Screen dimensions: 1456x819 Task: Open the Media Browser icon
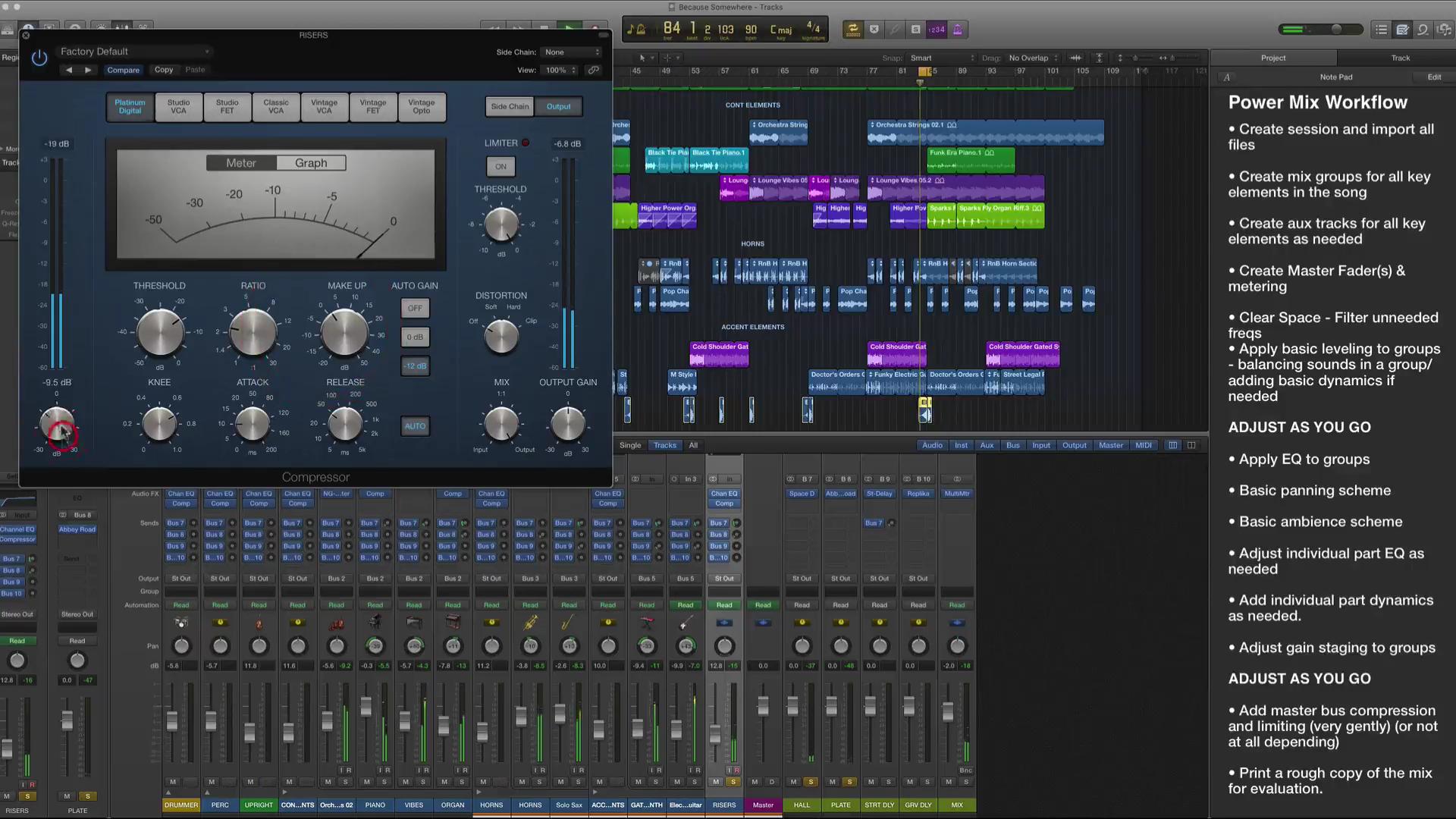click(1445, 29)
